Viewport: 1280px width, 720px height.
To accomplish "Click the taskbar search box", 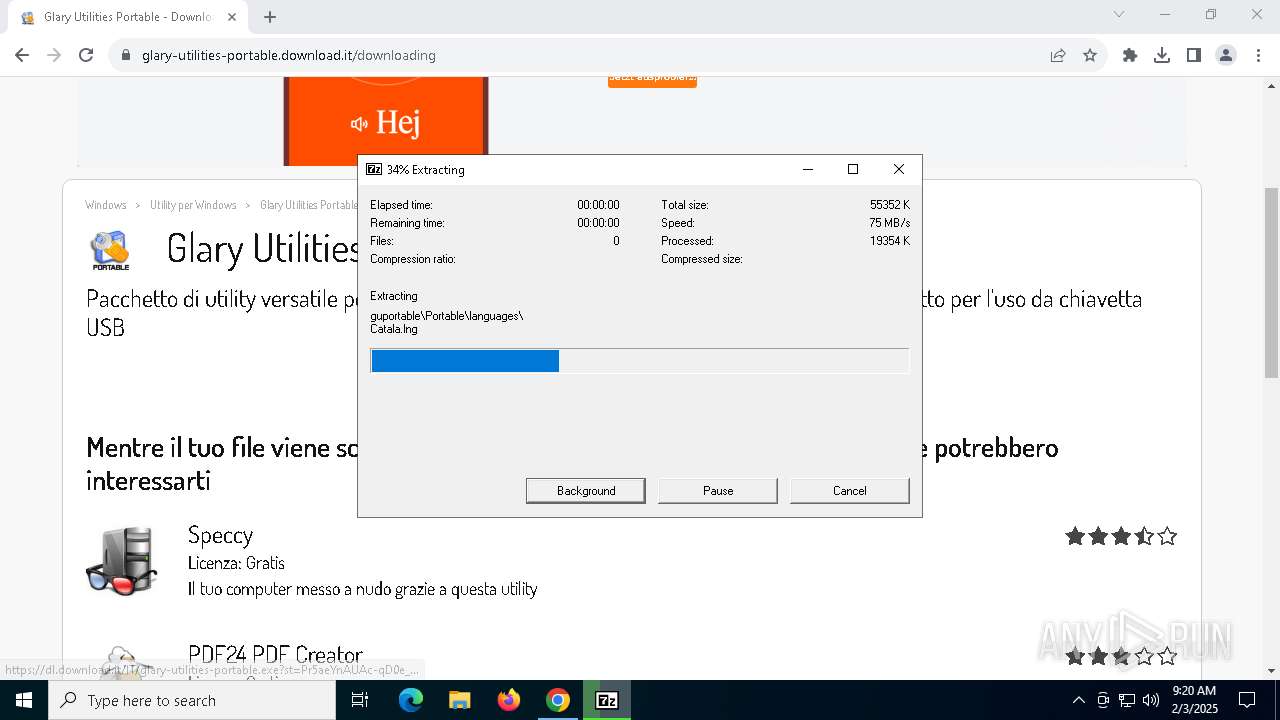I will point(192,700).
